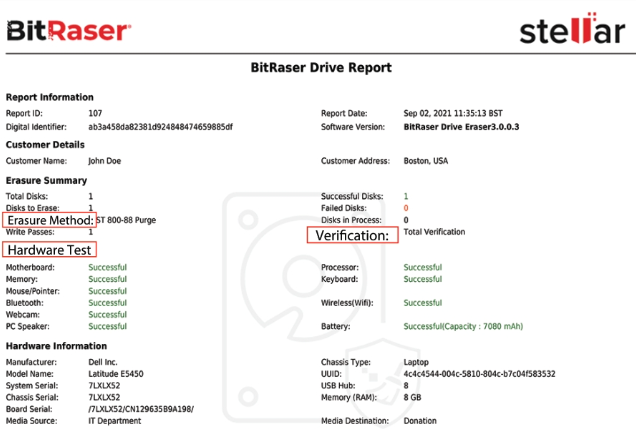636x429 pixels.
Task: Click the 'Disks to Erase:' label
Action: click(32, 208)
